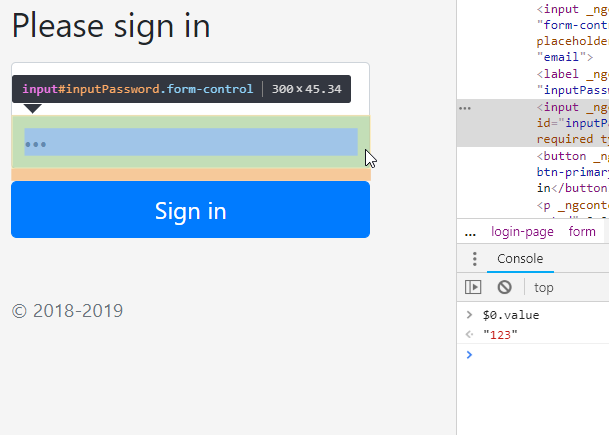Select the p element node
Screen dimensions: 609x435
point(572,206)
